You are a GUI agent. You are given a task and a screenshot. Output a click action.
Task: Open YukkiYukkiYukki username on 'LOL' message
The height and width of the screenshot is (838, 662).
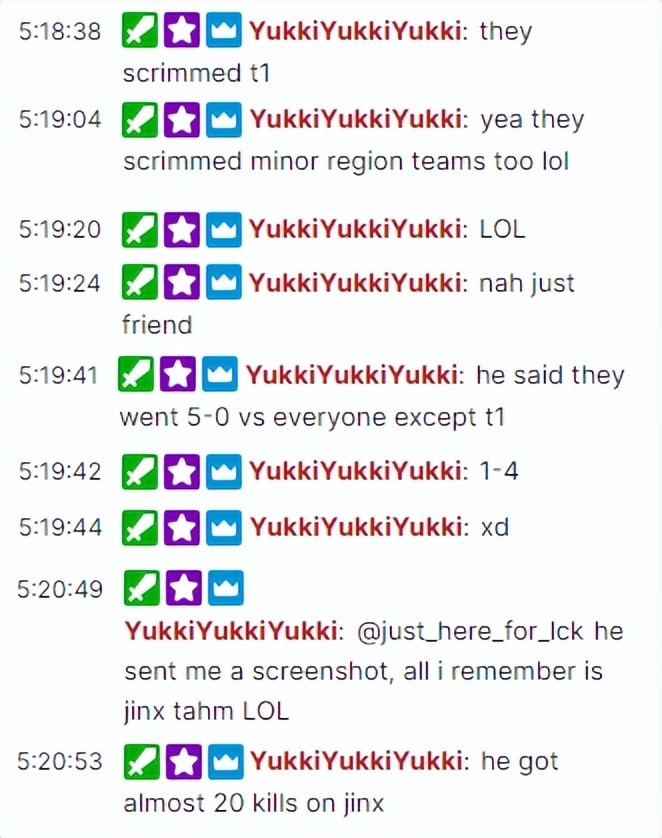pyautogui.click(x=356, y=229)
